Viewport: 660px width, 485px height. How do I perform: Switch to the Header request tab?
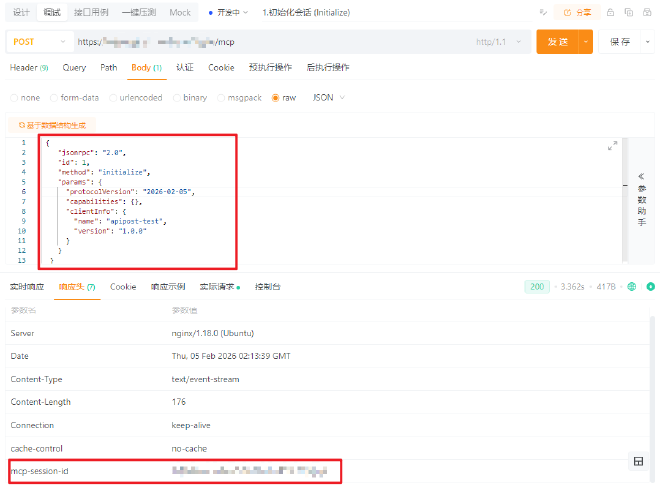(x=29, y=68)
